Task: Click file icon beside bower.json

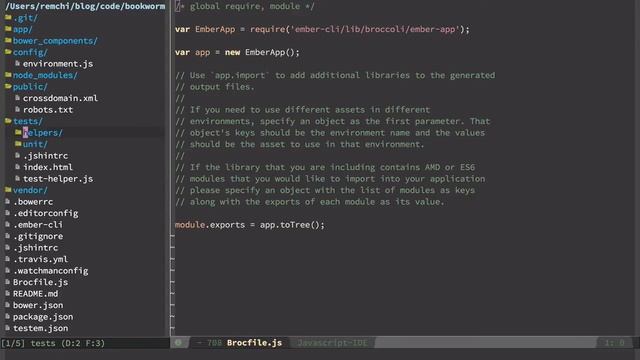Action: [7, 305]
